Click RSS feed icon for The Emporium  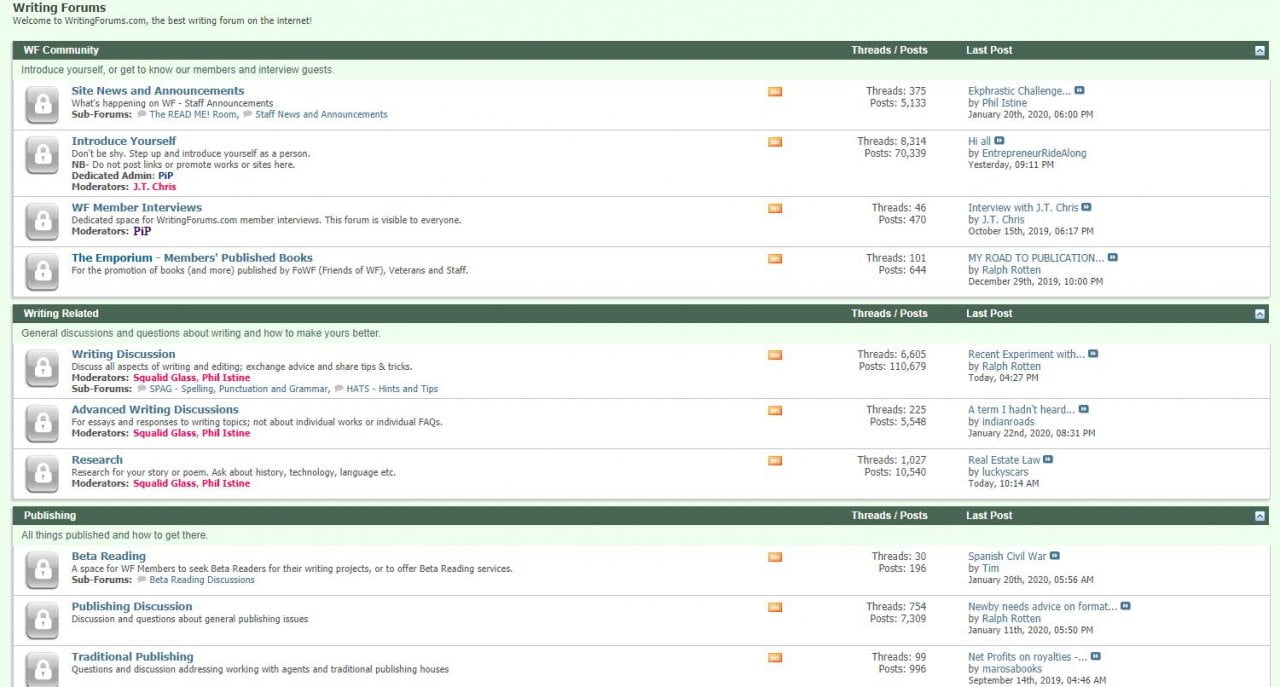(x=775, y=259)
